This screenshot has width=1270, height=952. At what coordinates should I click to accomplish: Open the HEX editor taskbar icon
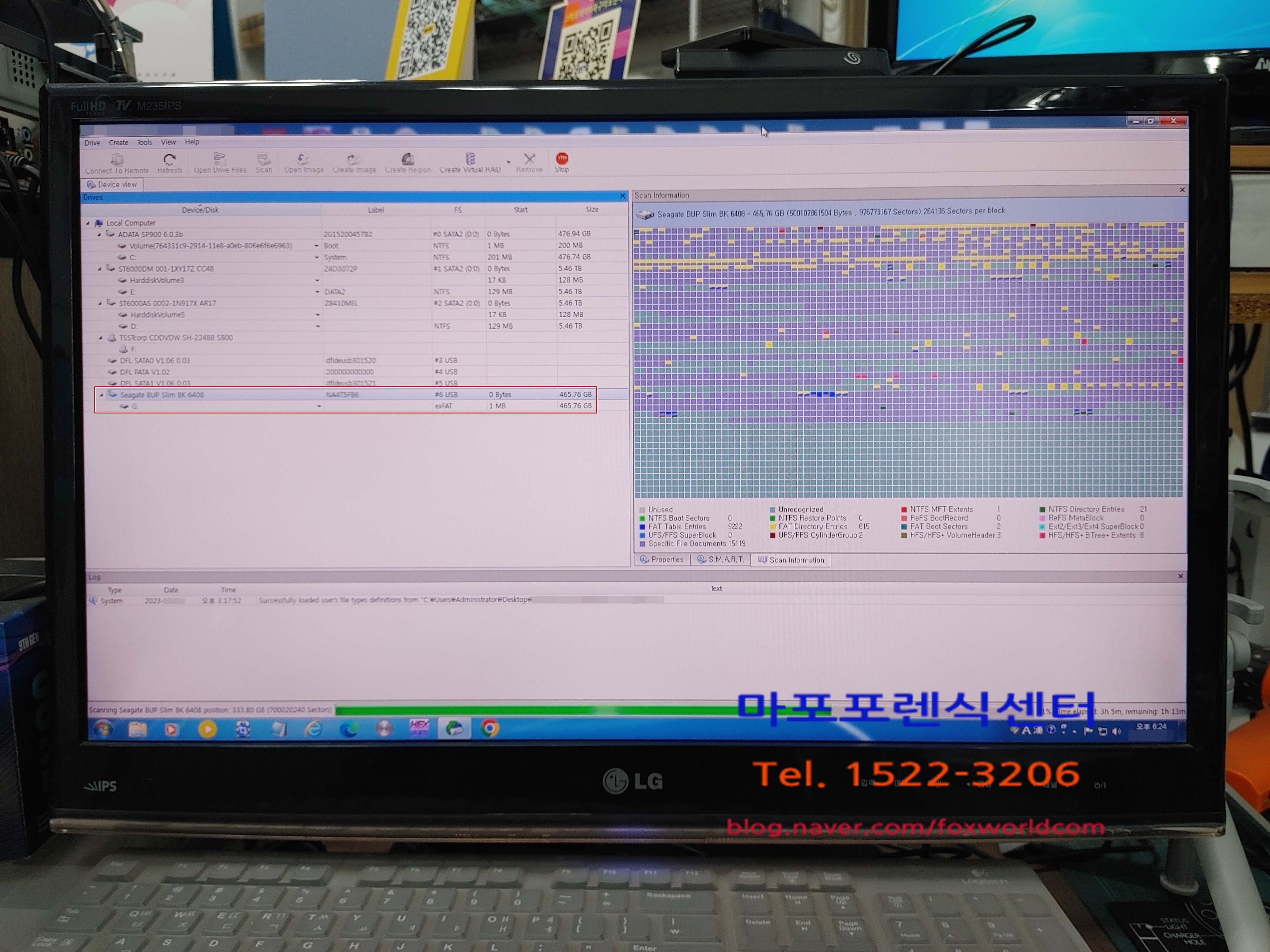tap(419, 729)
